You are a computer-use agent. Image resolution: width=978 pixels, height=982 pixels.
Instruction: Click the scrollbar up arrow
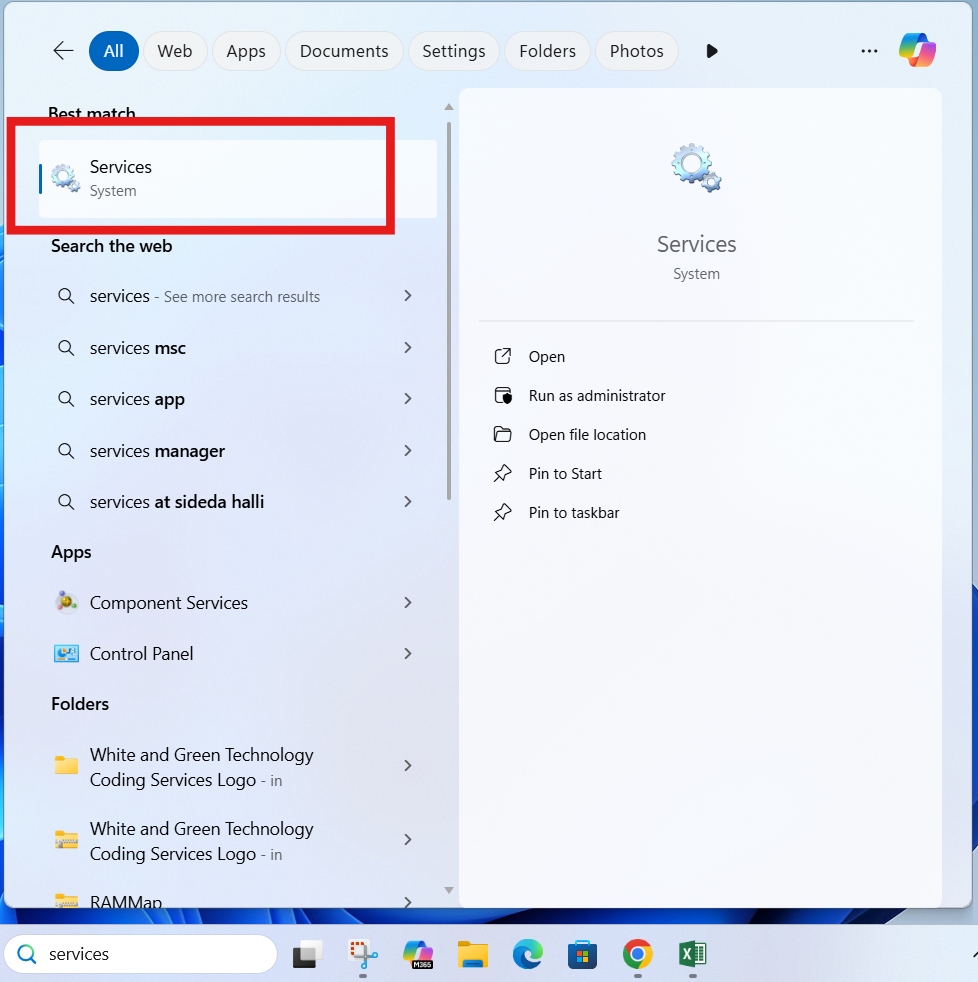448,106
